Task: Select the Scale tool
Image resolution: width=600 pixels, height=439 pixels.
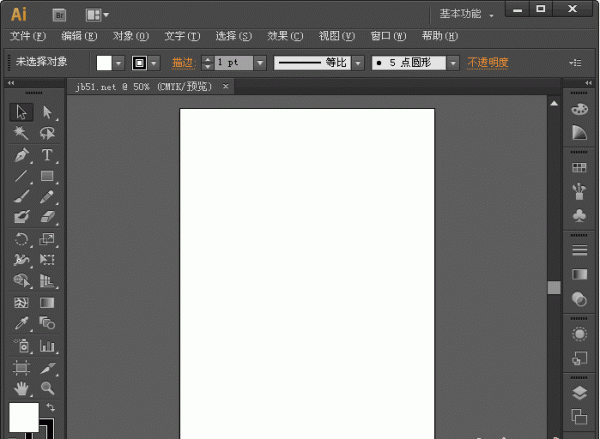Action: pyautogui.click(x=47, y=239)
